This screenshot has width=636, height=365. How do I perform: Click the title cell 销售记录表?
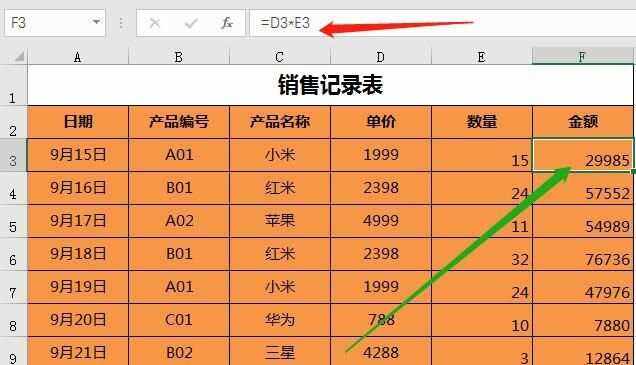[331, 85]
